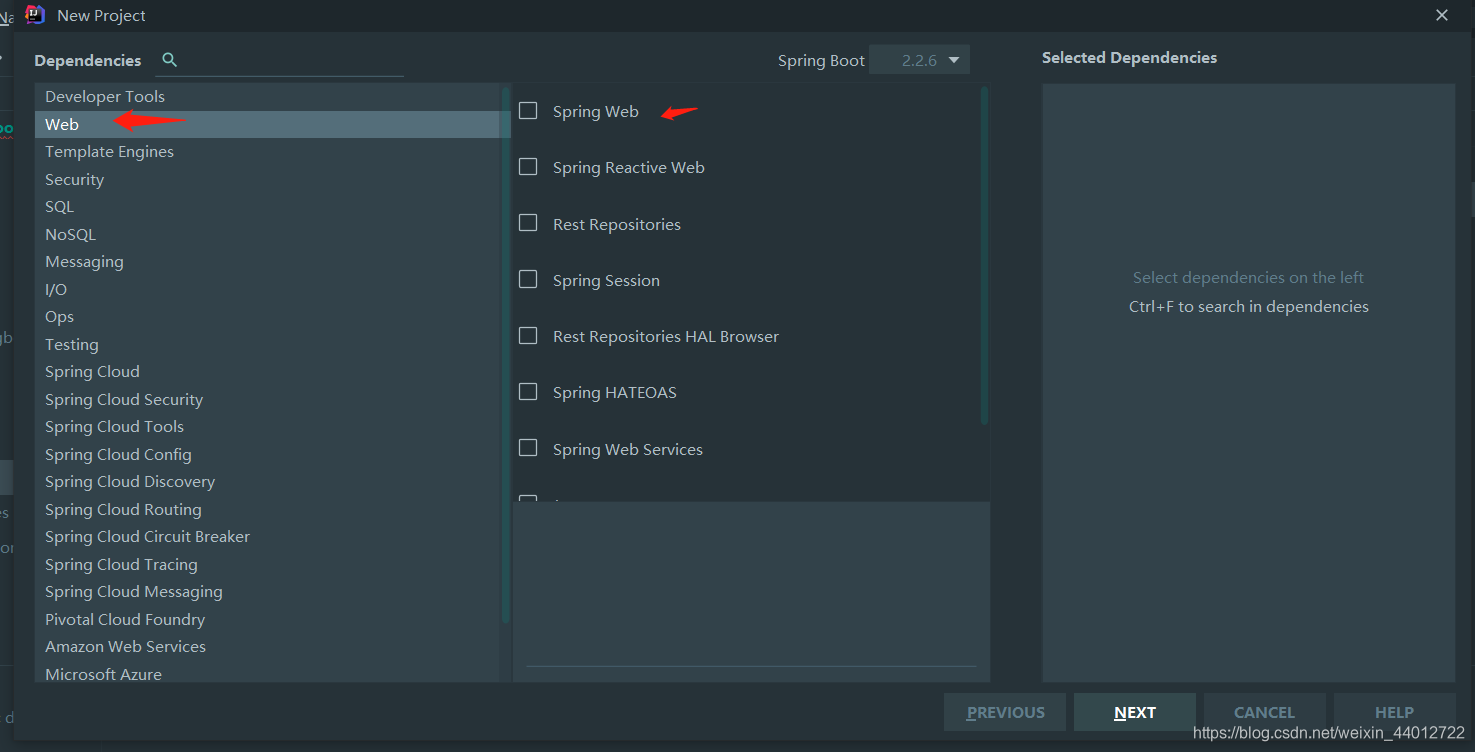
Task: Click the Rest Repositories HAL Browser label
Action: click(x=666, y=336)
